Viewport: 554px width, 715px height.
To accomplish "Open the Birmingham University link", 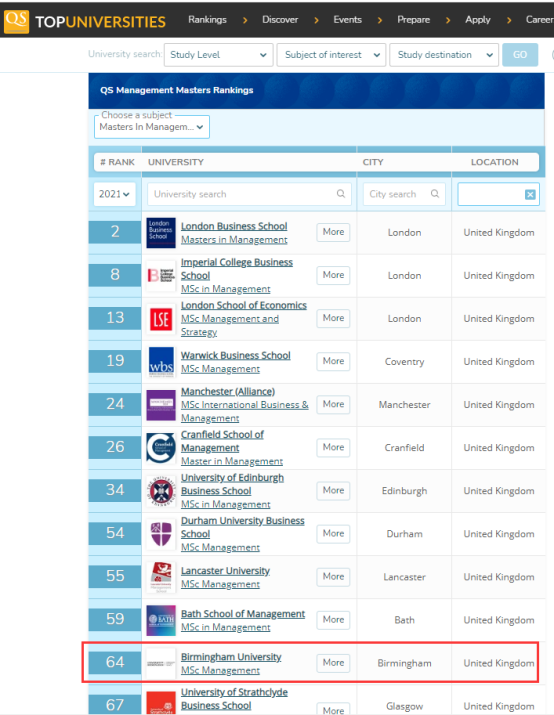I will (231, 657).
